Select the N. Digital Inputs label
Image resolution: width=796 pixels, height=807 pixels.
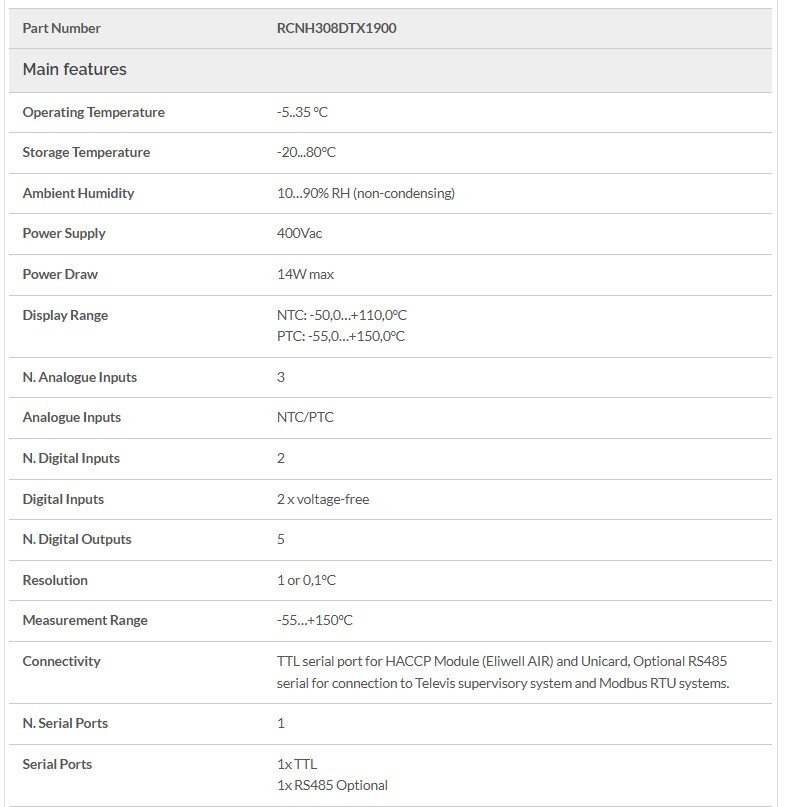point(71,458)
